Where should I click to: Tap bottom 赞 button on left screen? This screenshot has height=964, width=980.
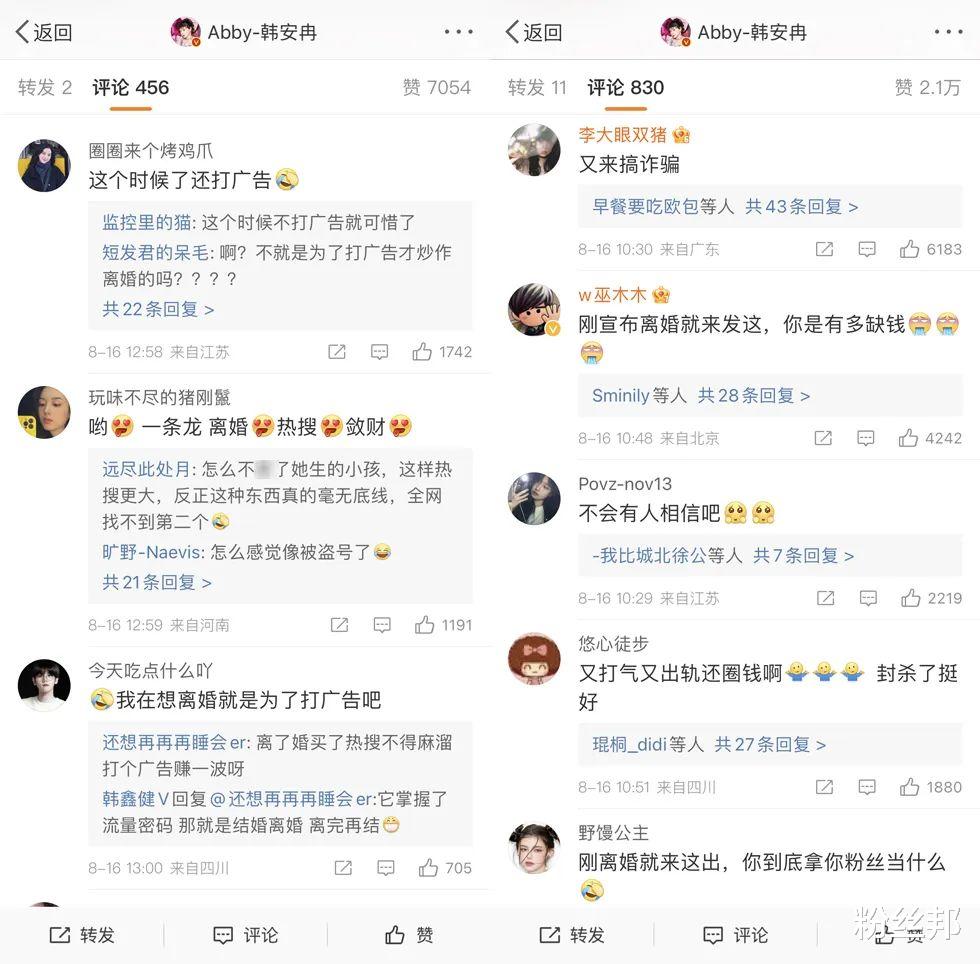[x=409, y=935]
